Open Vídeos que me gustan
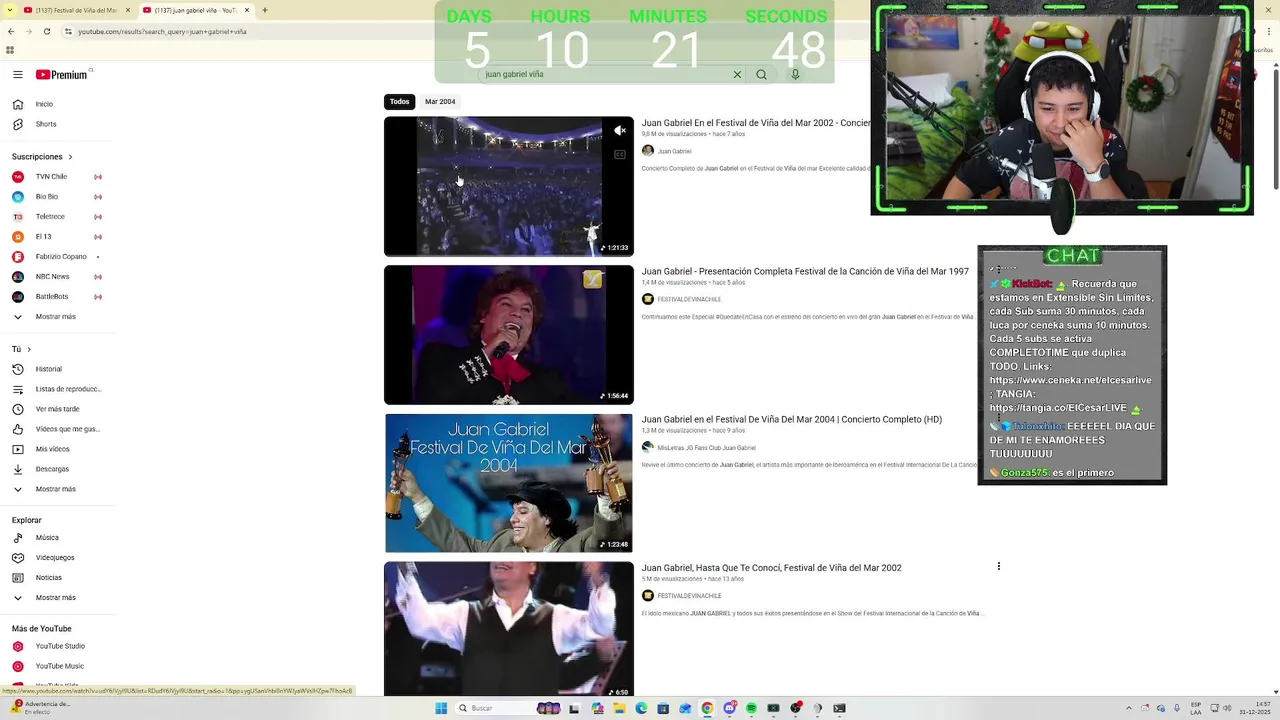The image size is (1280, 720). click(x=67, y=429)
